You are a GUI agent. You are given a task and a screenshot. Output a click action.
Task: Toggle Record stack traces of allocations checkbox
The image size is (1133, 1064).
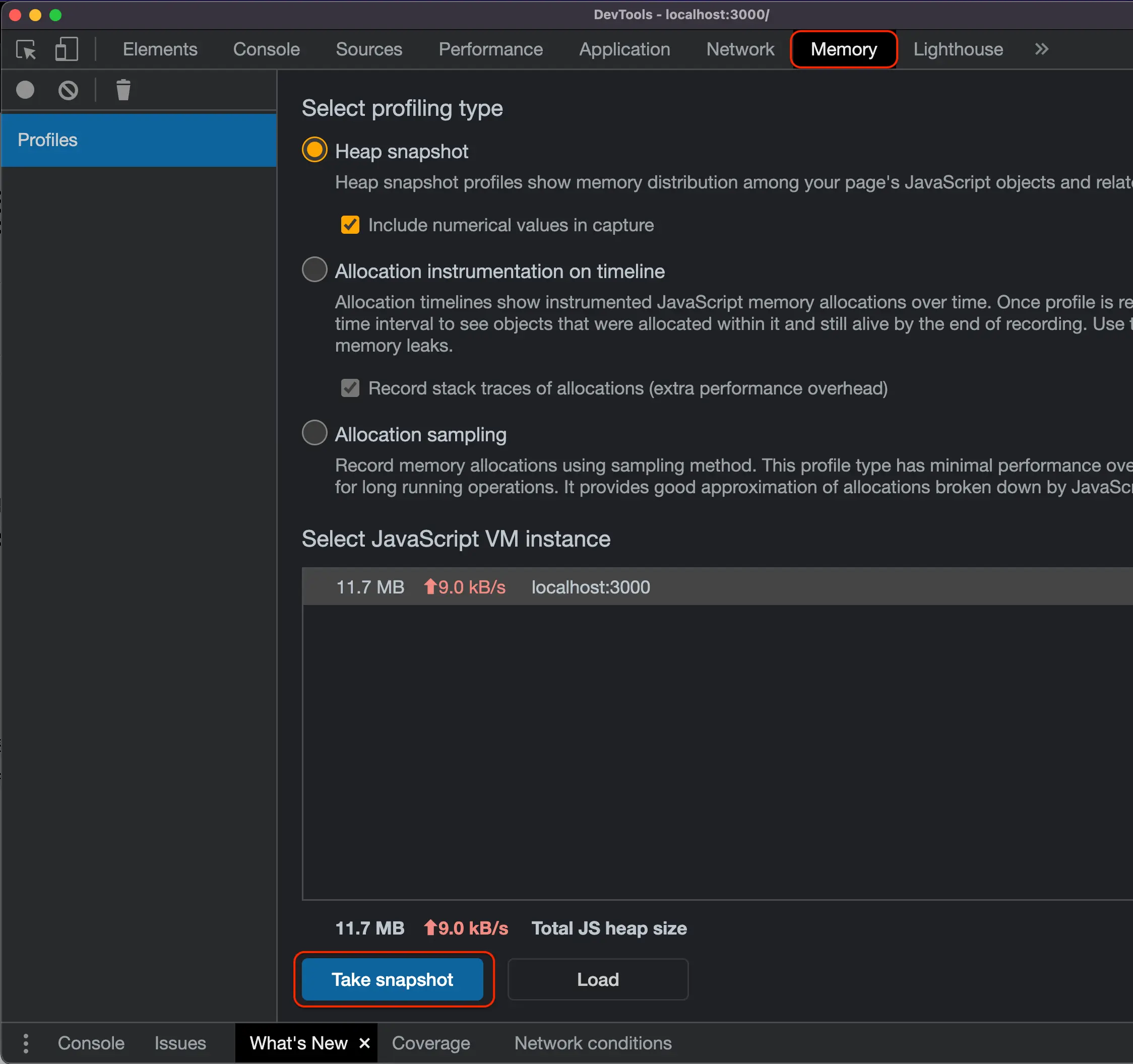pyautogui.click(x=350, y=388)
